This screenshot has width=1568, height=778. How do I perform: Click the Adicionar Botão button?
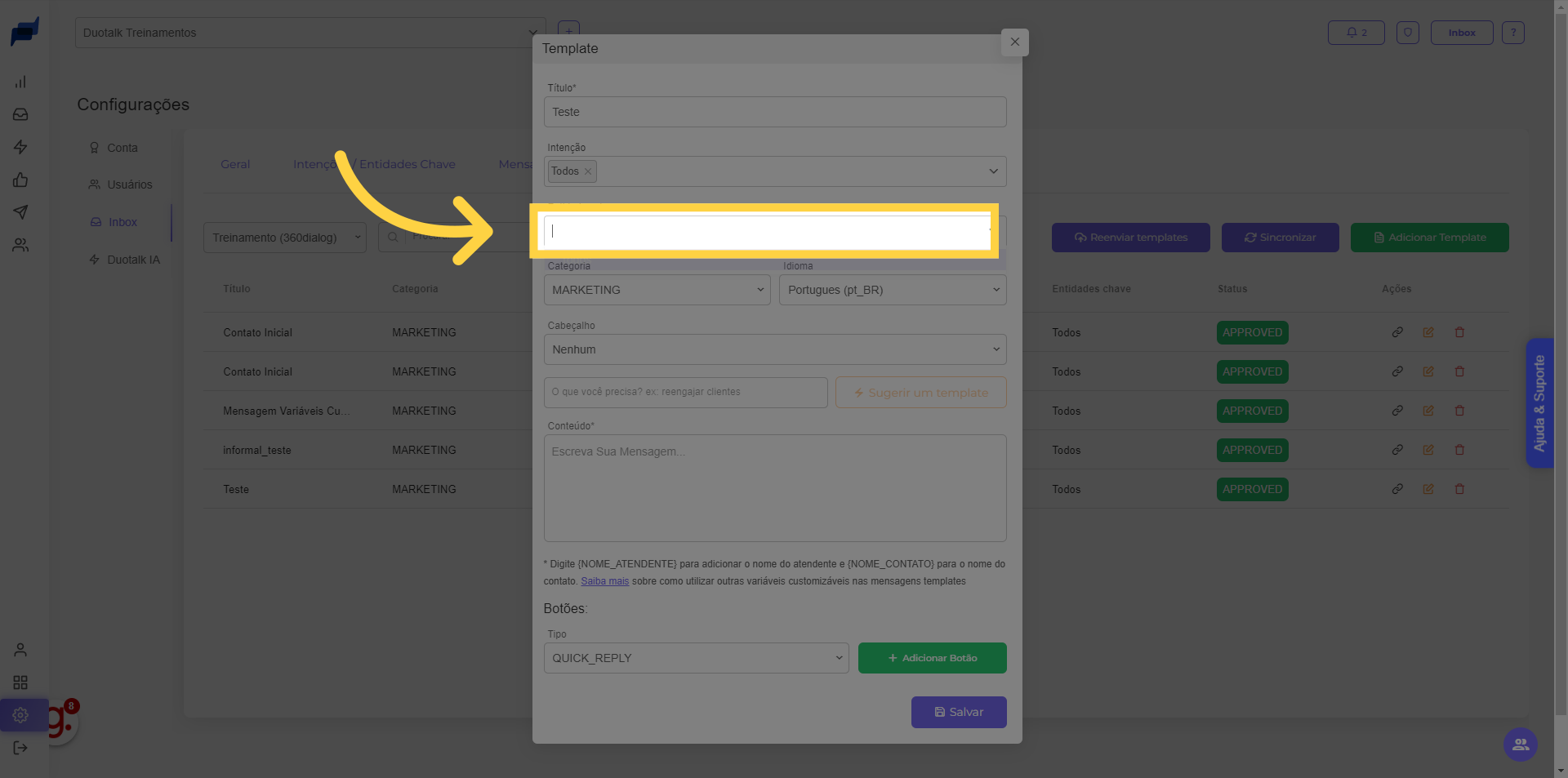pyautogui.click(x=932, y=658)
